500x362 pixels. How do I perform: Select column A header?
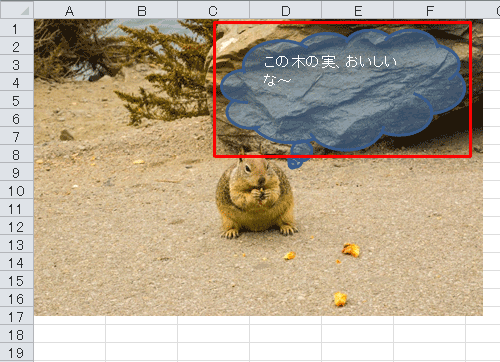point(70,10)
